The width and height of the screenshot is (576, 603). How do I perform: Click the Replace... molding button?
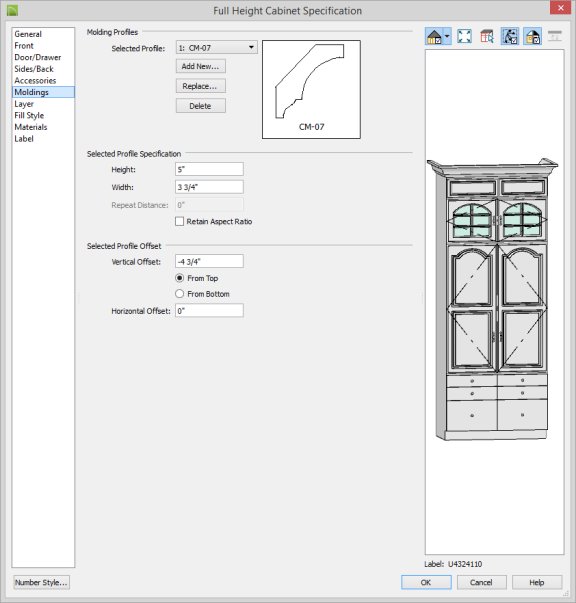pos(201,86)
